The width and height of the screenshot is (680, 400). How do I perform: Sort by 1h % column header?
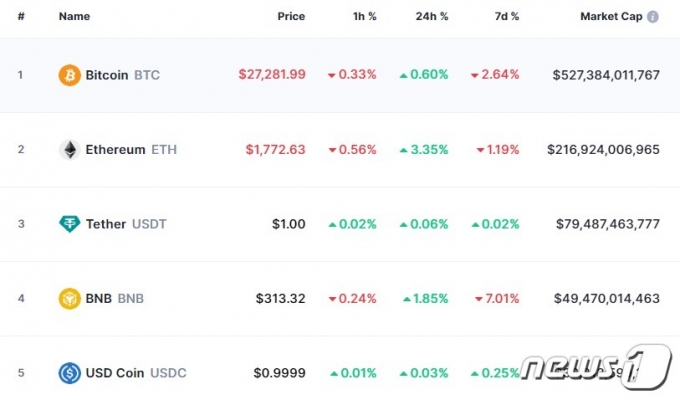pyautogui.click(x=364, y=16)
